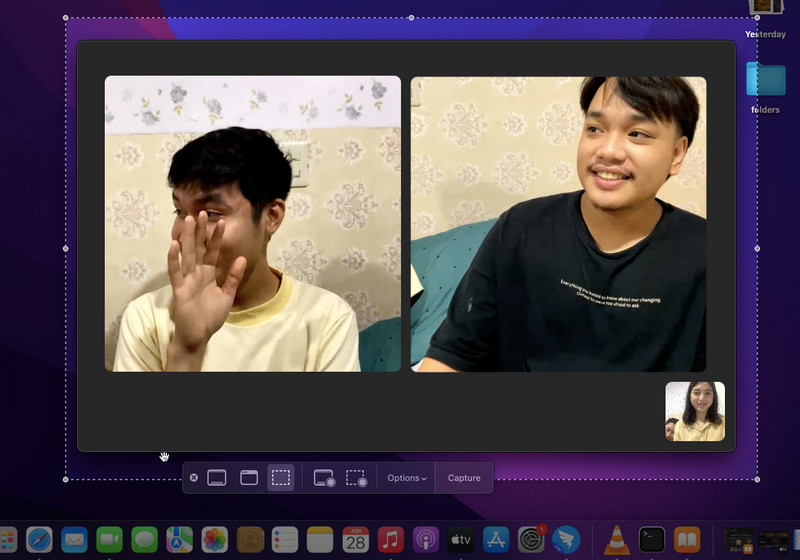Open VLC from the Dock
This screenshot has height=560, width=800.
tap(617, 540)
